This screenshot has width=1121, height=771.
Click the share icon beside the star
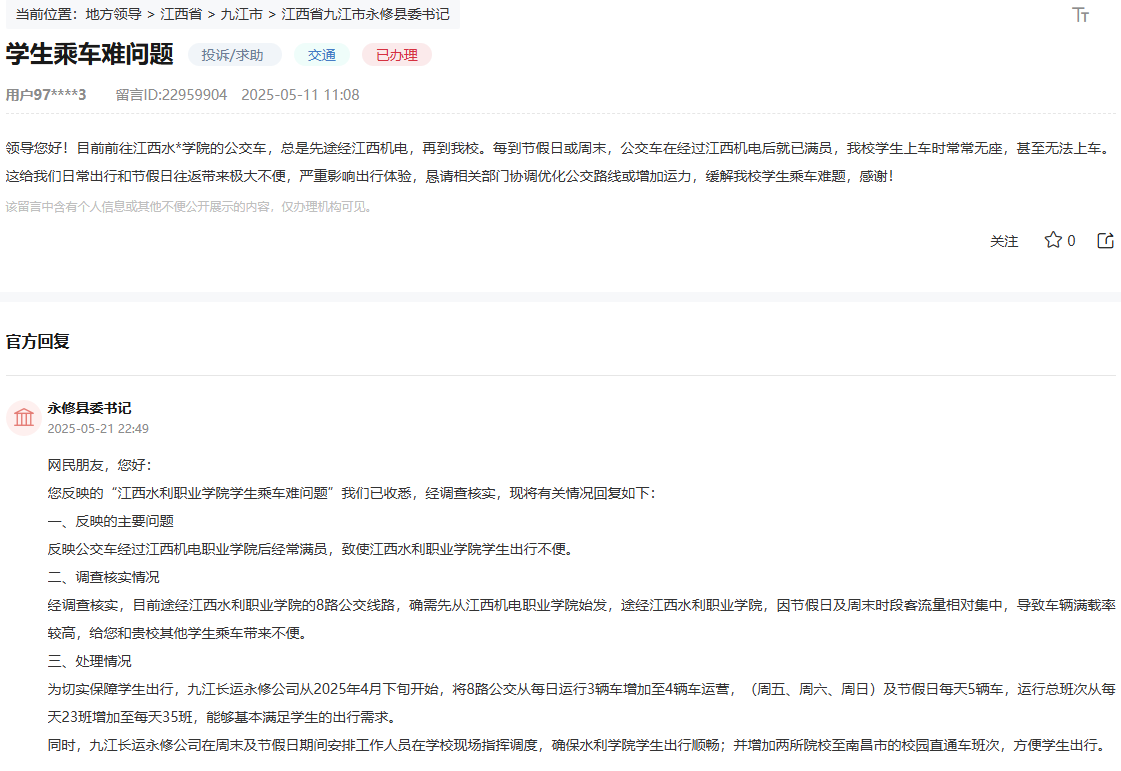1105,240
